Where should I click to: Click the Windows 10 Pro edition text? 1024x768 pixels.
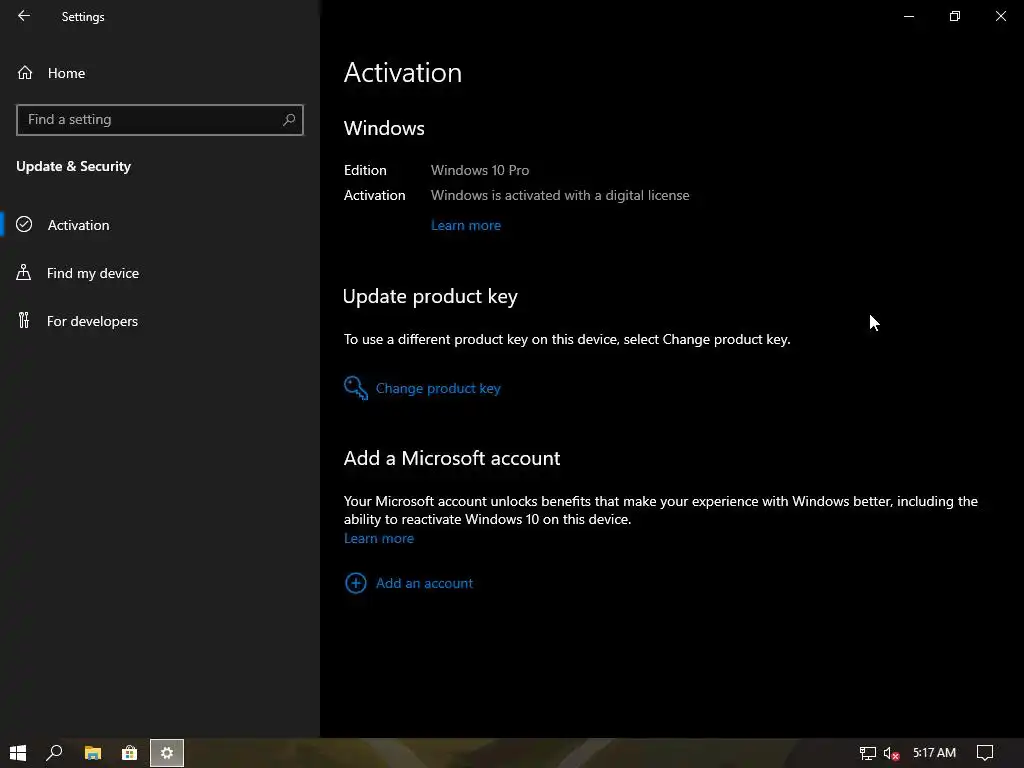[480, 170]
